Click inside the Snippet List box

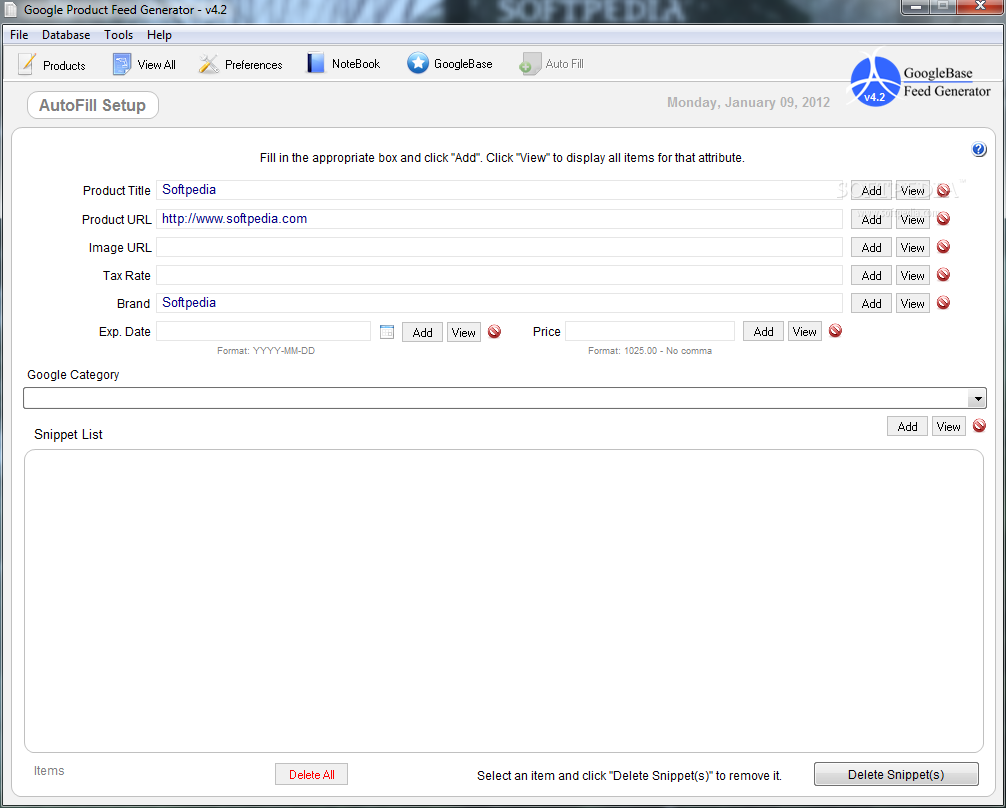pos(504,601)
